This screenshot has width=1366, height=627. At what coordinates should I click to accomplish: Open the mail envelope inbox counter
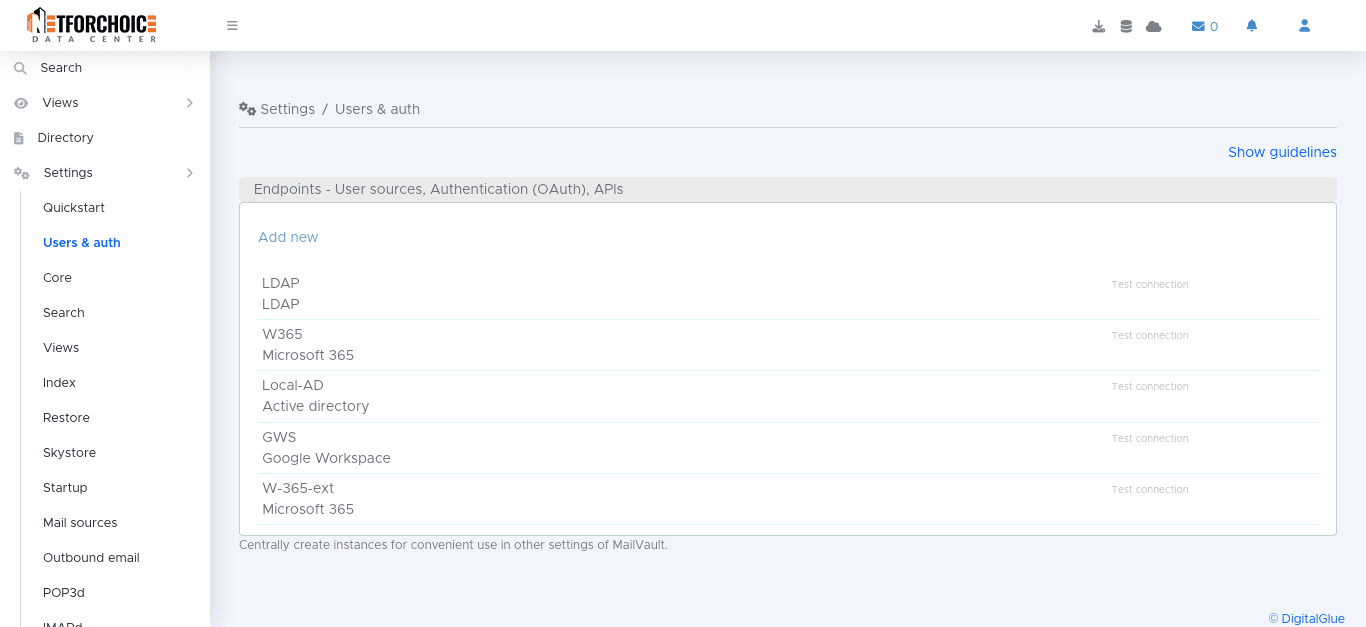coord(1204,26)
